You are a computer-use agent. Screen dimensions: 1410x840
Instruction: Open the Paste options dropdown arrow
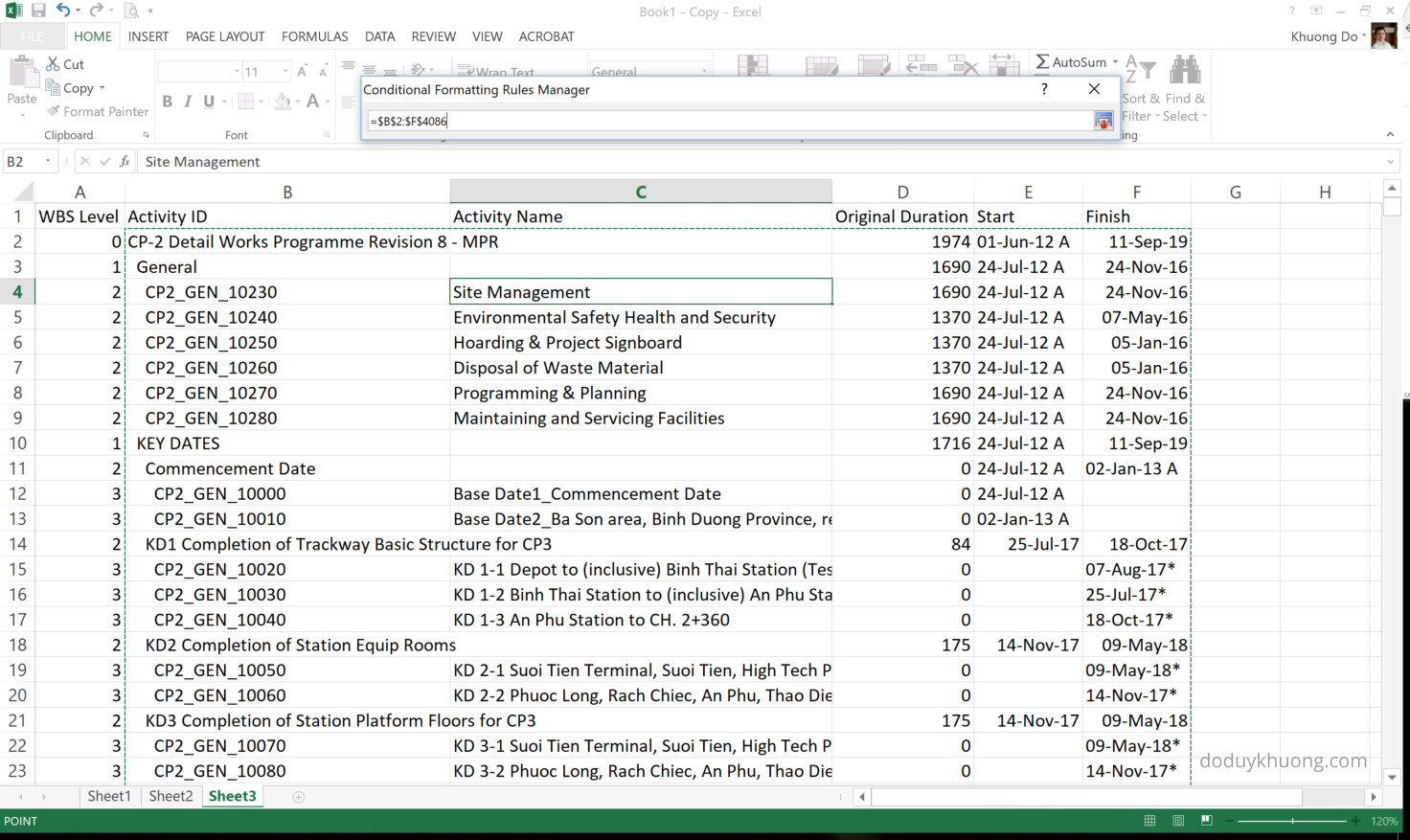(21, 115)
